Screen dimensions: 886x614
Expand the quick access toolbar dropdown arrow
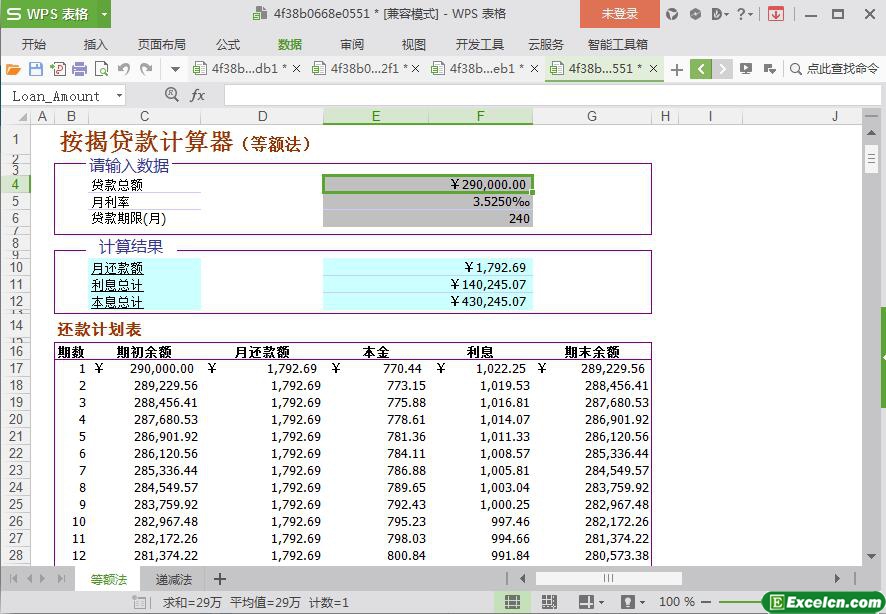tap(175, 69)
